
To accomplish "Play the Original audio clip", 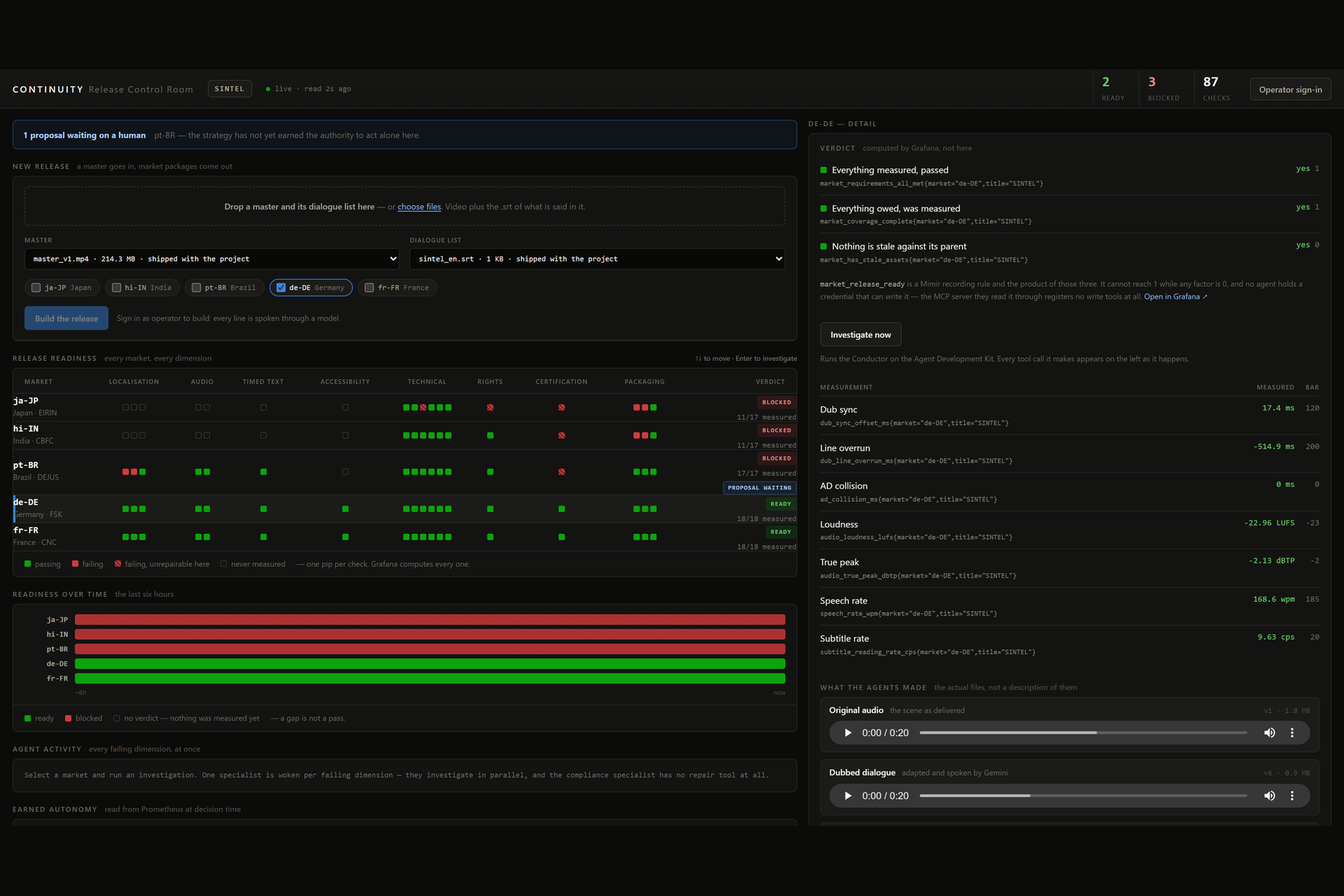I will coord(847,732).
